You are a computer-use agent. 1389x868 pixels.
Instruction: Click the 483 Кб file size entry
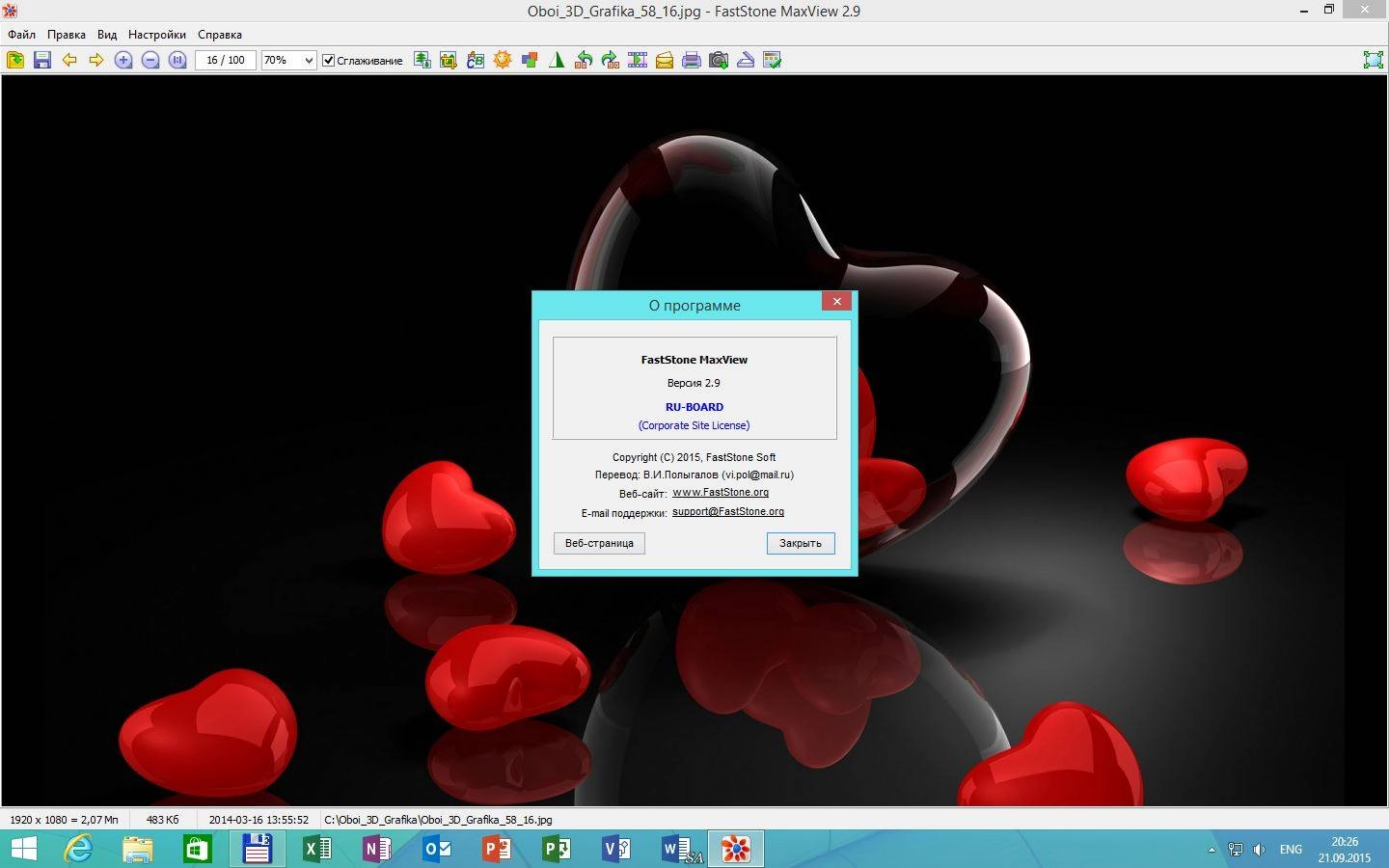point(162,820)
